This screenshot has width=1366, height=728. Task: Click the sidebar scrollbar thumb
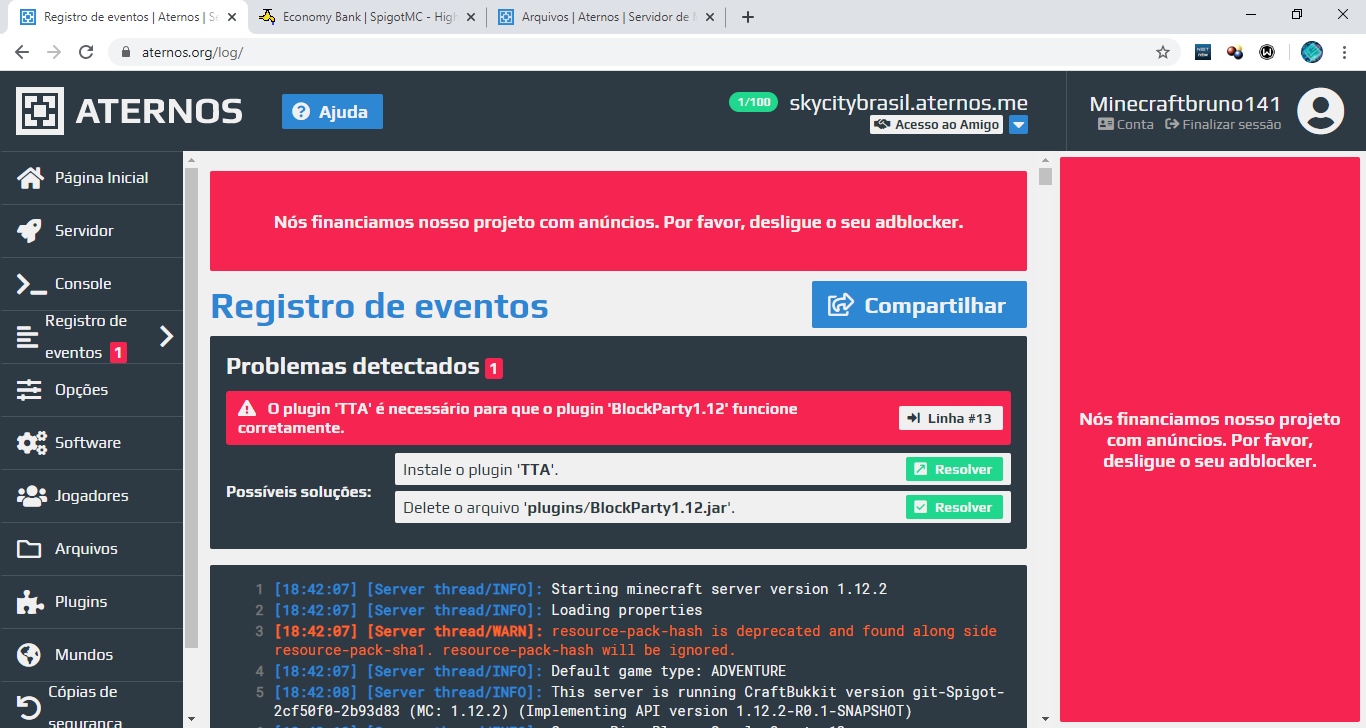(x=191, y=408)
